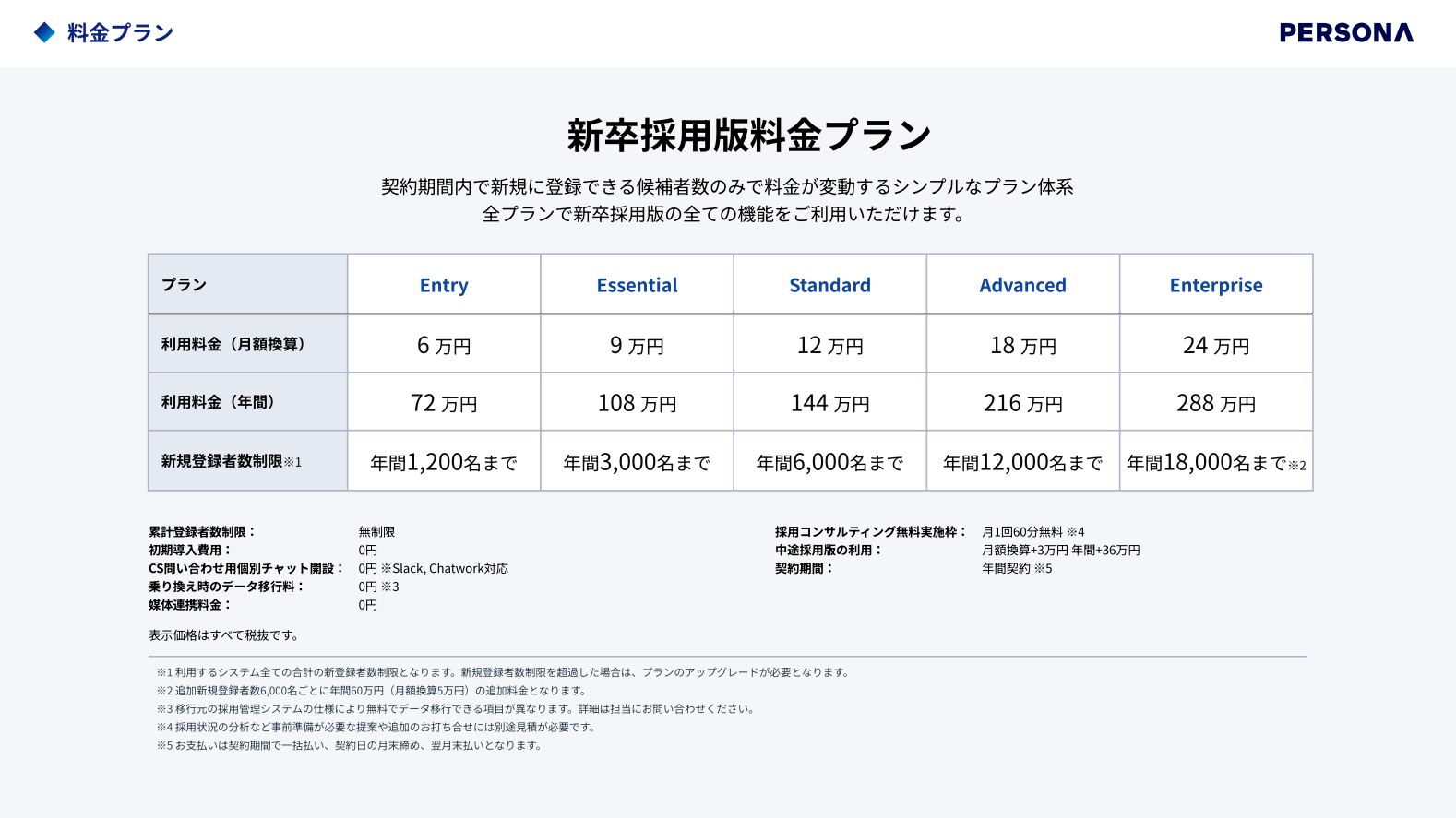Click the 無制限 value

(x=376, y=532)
